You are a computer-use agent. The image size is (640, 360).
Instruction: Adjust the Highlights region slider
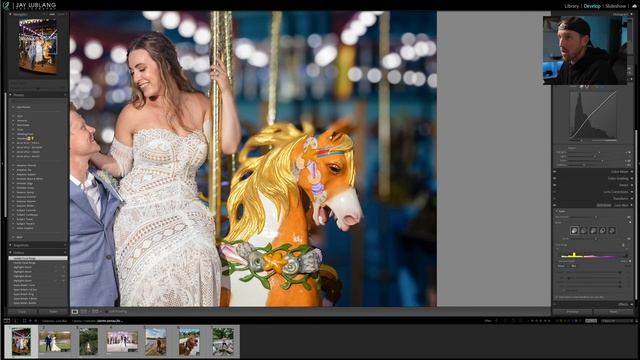pyautogui.click(x=597, y=153)
